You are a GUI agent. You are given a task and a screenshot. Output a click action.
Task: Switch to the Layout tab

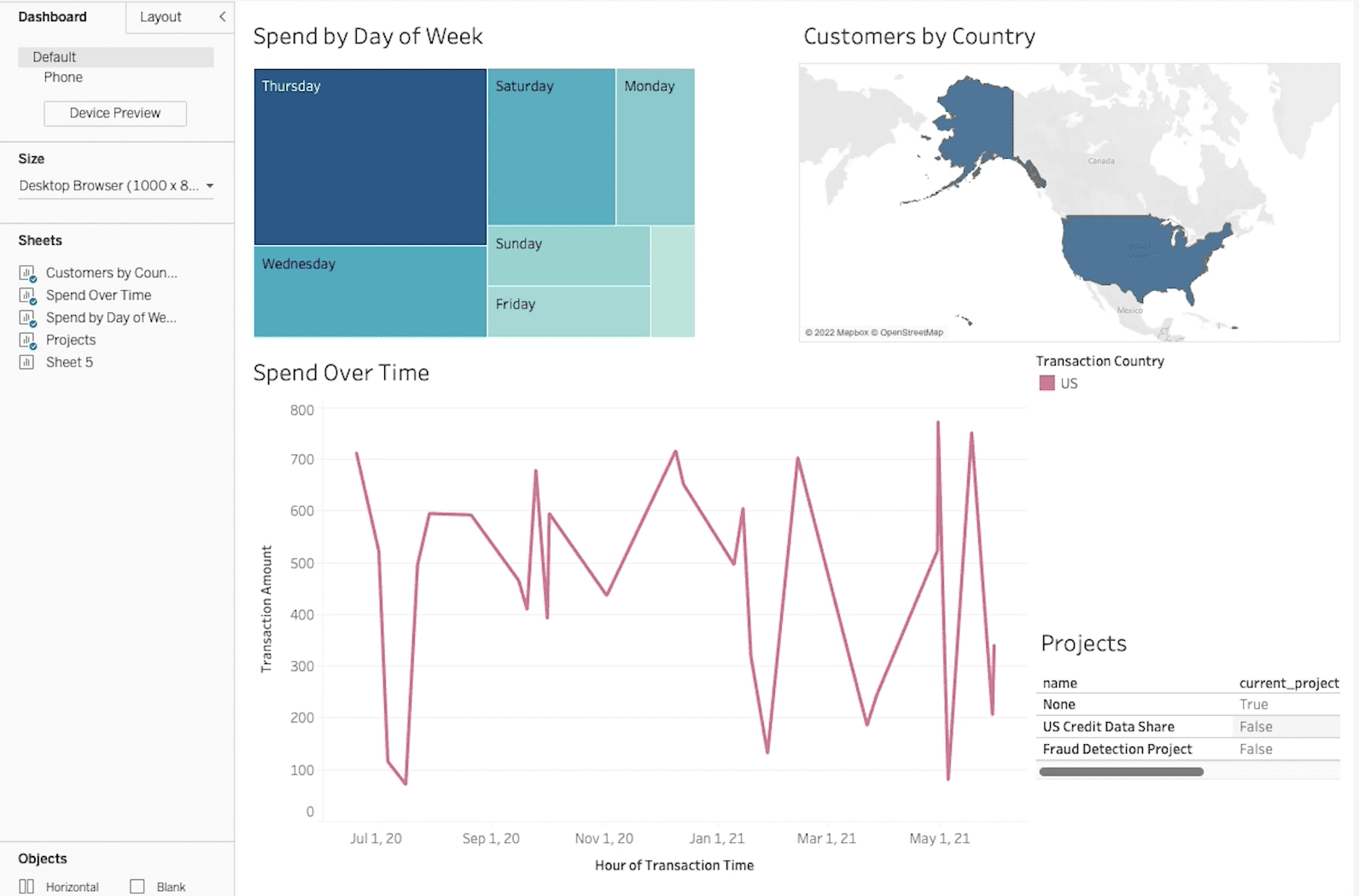tap(160, 17)
